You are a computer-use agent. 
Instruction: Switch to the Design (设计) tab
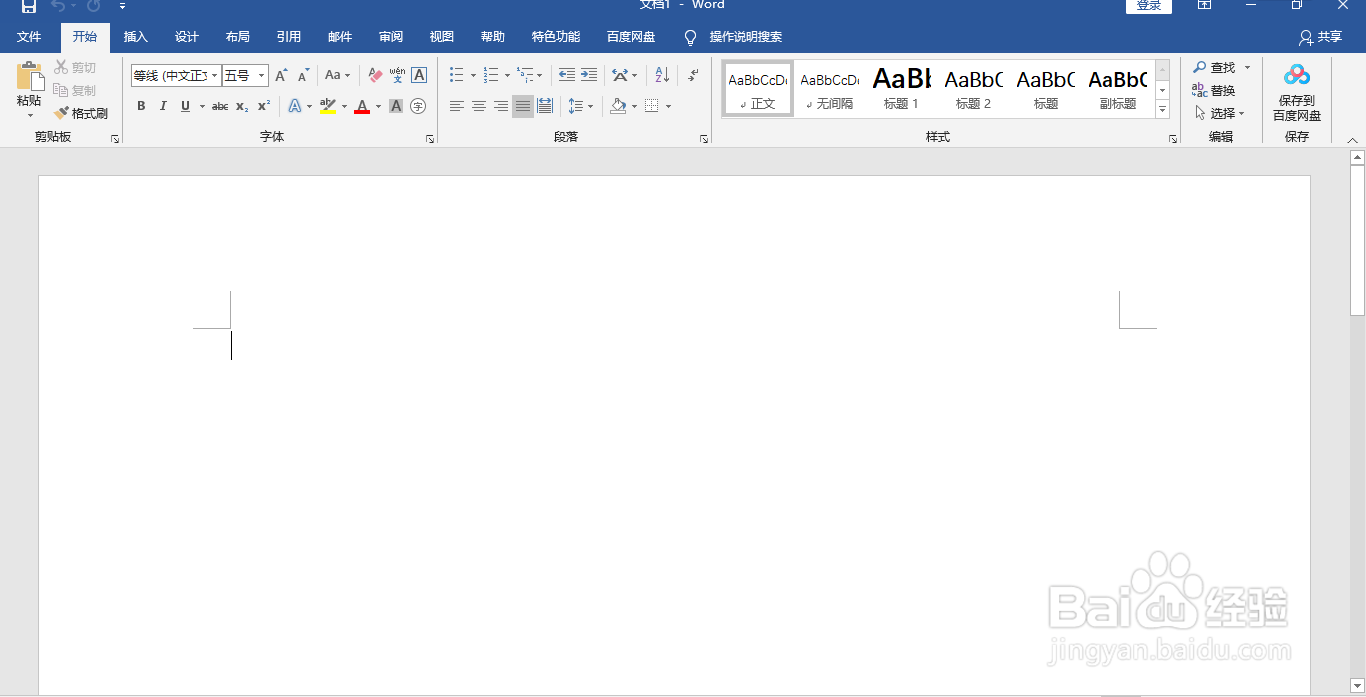pyautogui.click(x=187, y=37)
